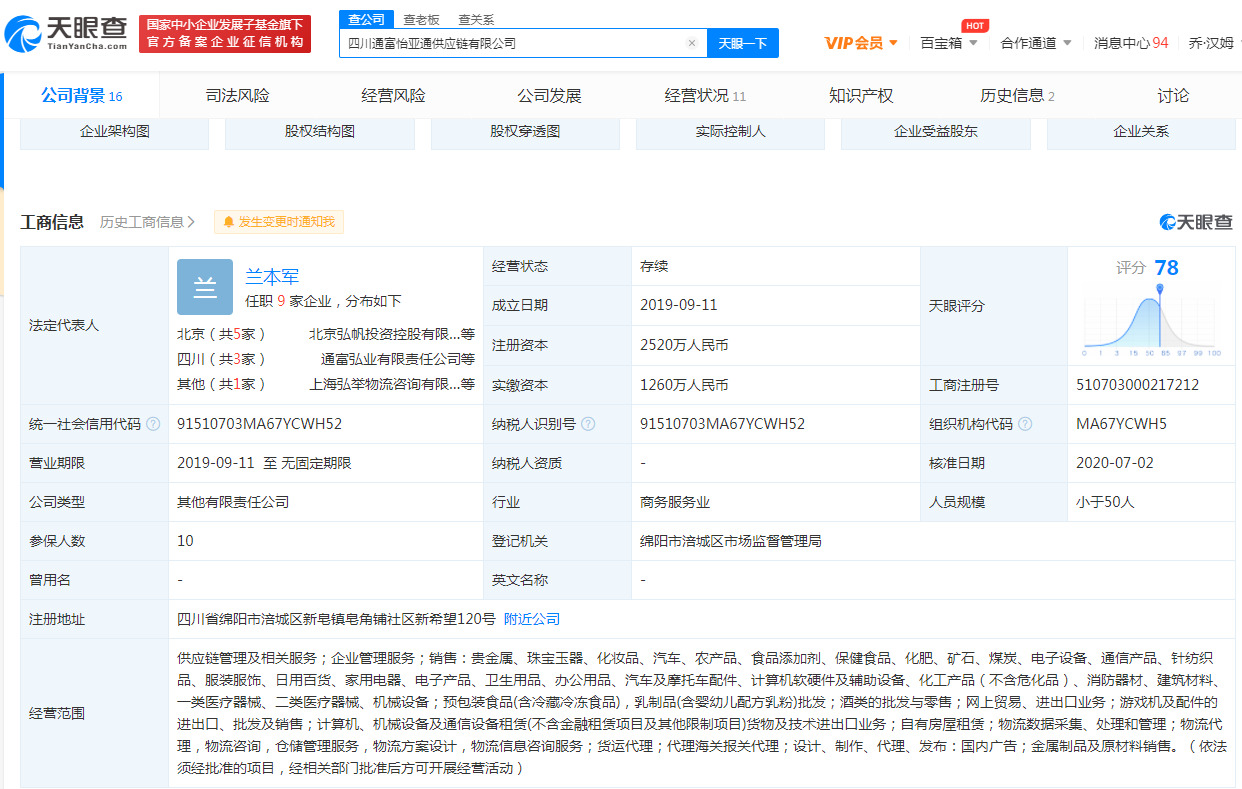Click the 公司类型 value 其他有限责任公司
Screen dimensions: 1242x789
click(233, 502)
